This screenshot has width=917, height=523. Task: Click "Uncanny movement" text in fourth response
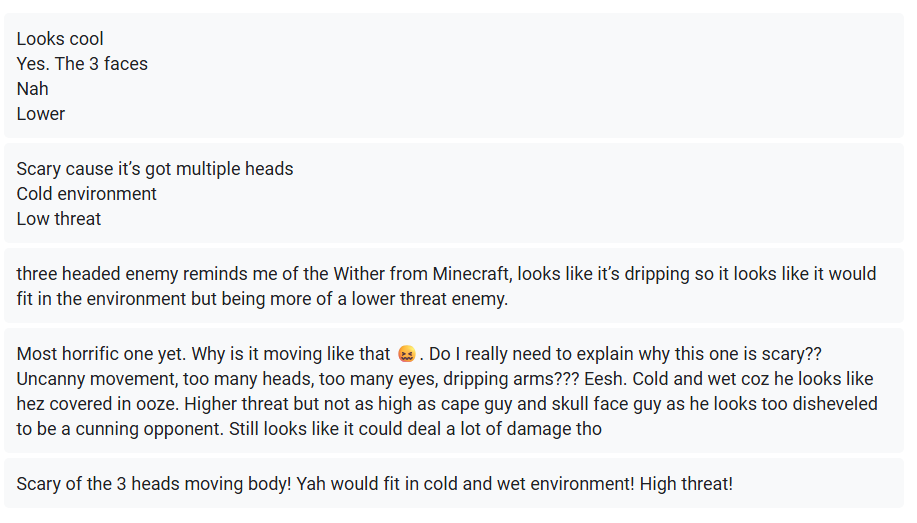tap(96, 379)
